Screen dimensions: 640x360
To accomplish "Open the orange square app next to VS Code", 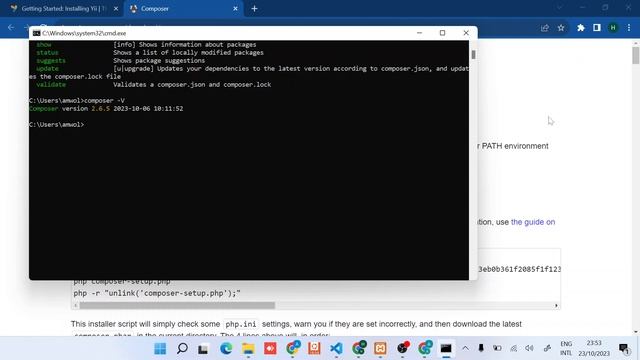I will pyautogui.click(x=314, y=349).
